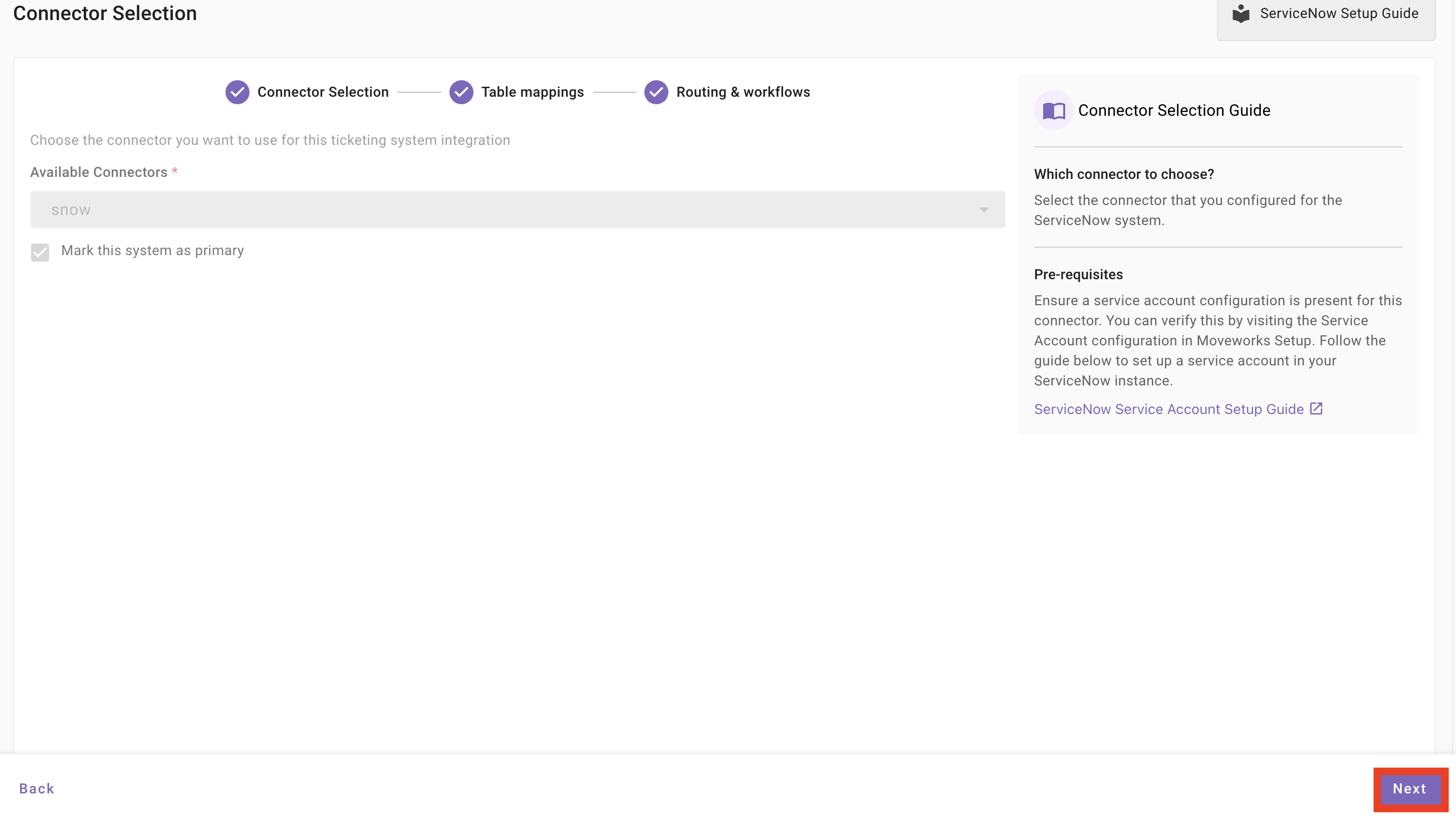
Task: Click the external link icon after Setup Guide link
Action: [x=1316, y=408]
